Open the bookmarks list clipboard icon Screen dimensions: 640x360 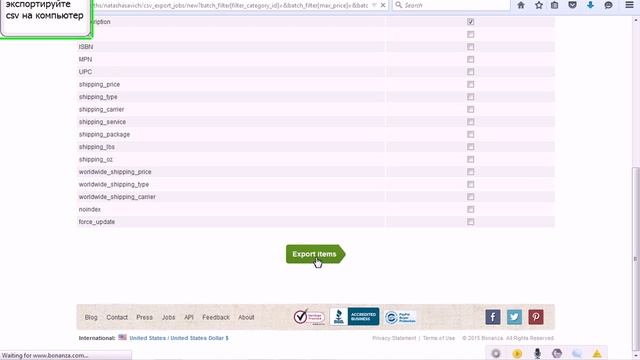[x=554, y=5]
